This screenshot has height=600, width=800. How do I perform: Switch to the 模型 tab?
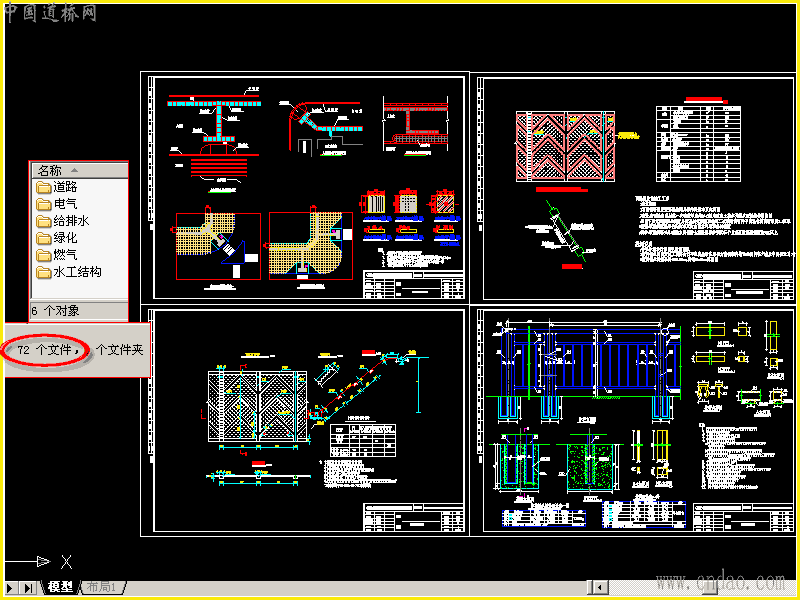[x=60, y=587]
